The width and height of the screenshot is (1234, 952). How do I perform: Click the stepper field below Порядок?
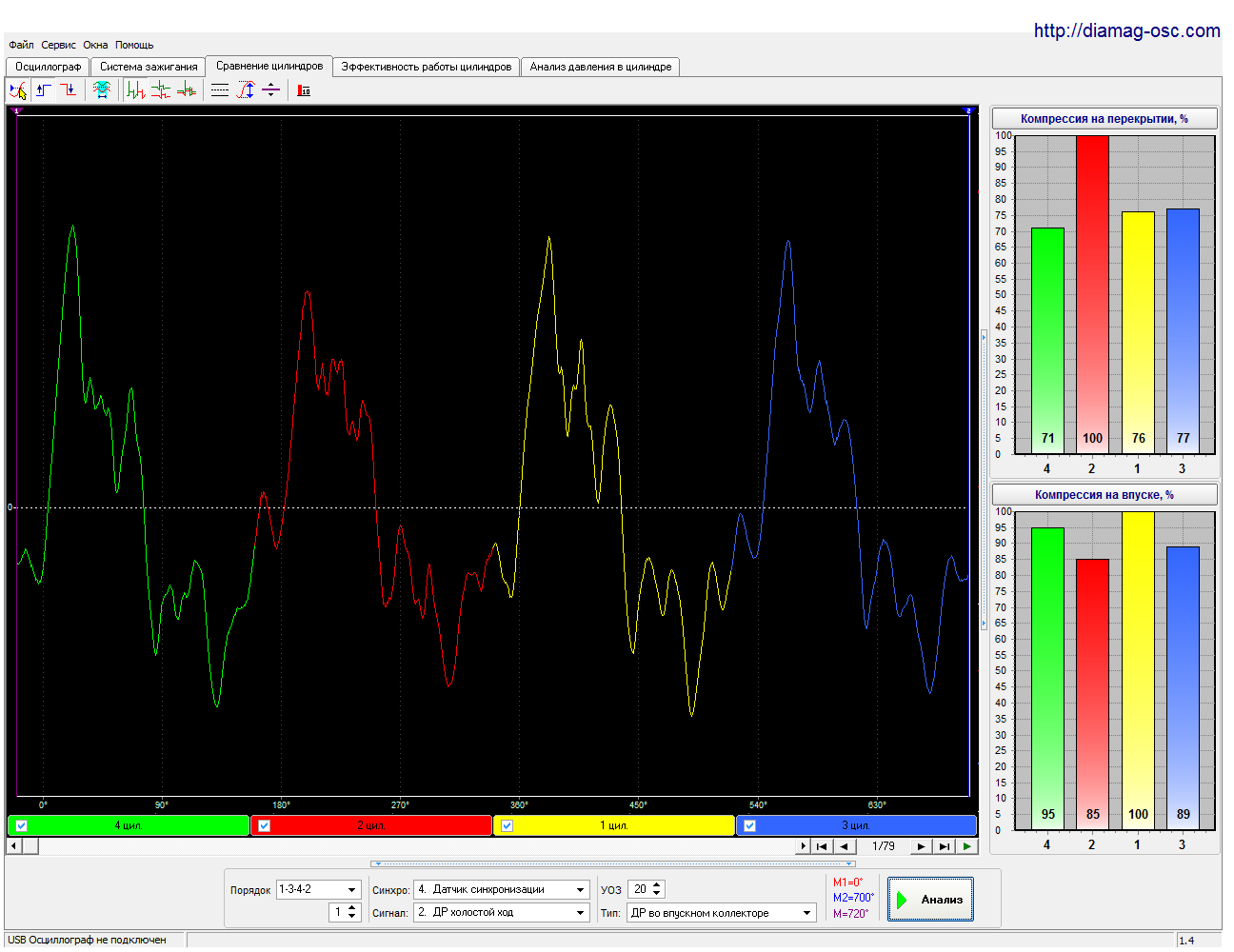(345, 912)
